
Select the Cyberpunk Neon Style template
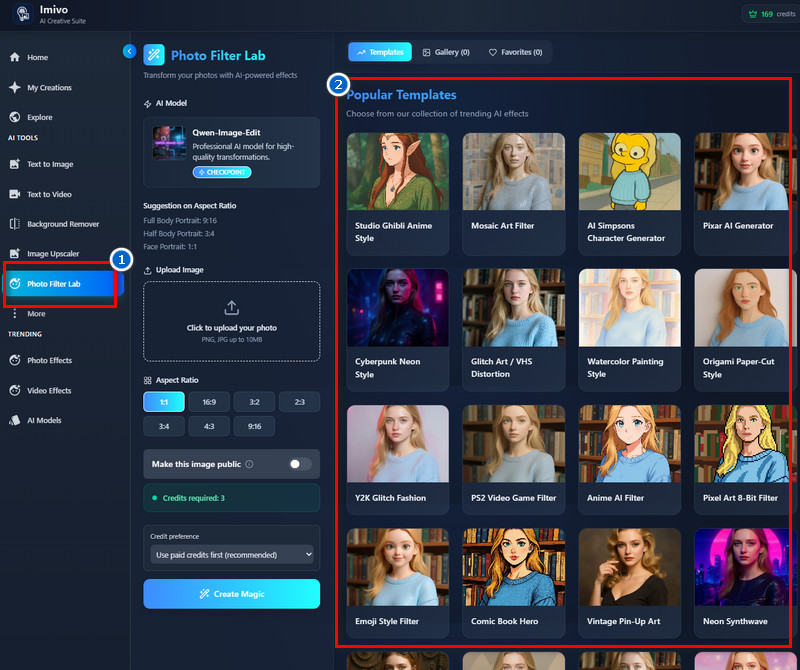point(398,330)
